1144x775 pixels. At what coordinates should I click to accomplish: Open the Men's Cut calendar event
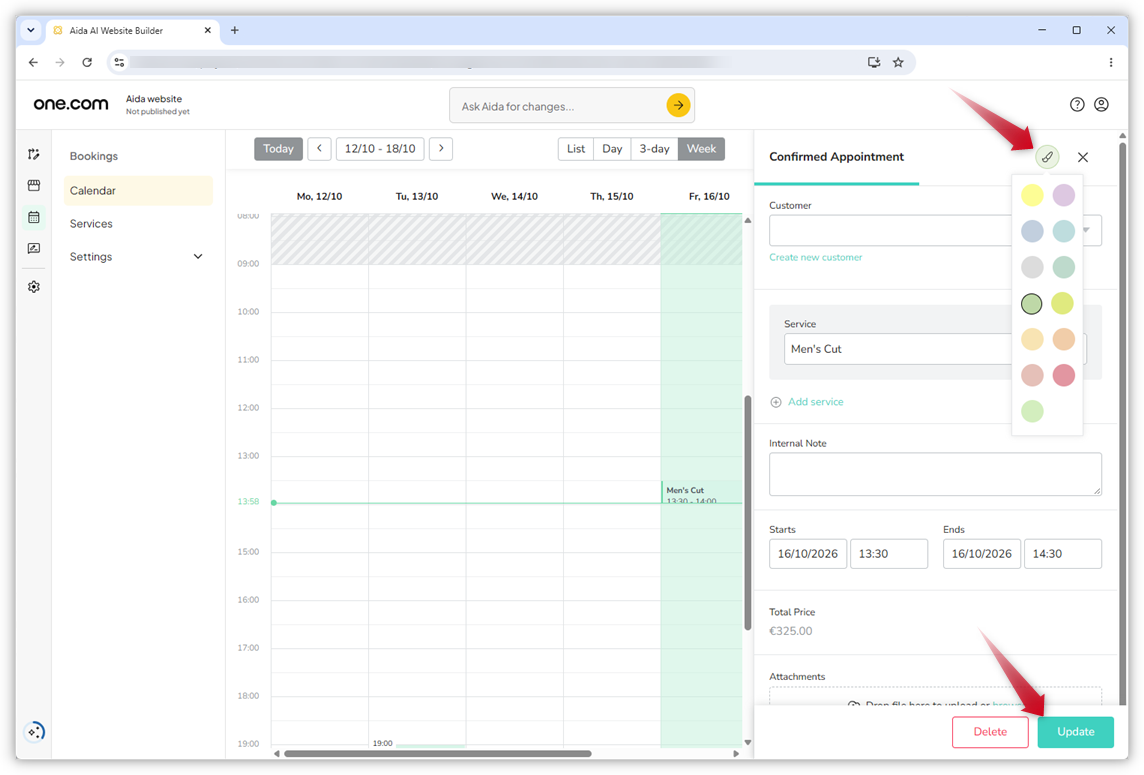pyautogui.click(x=701, y=493)
